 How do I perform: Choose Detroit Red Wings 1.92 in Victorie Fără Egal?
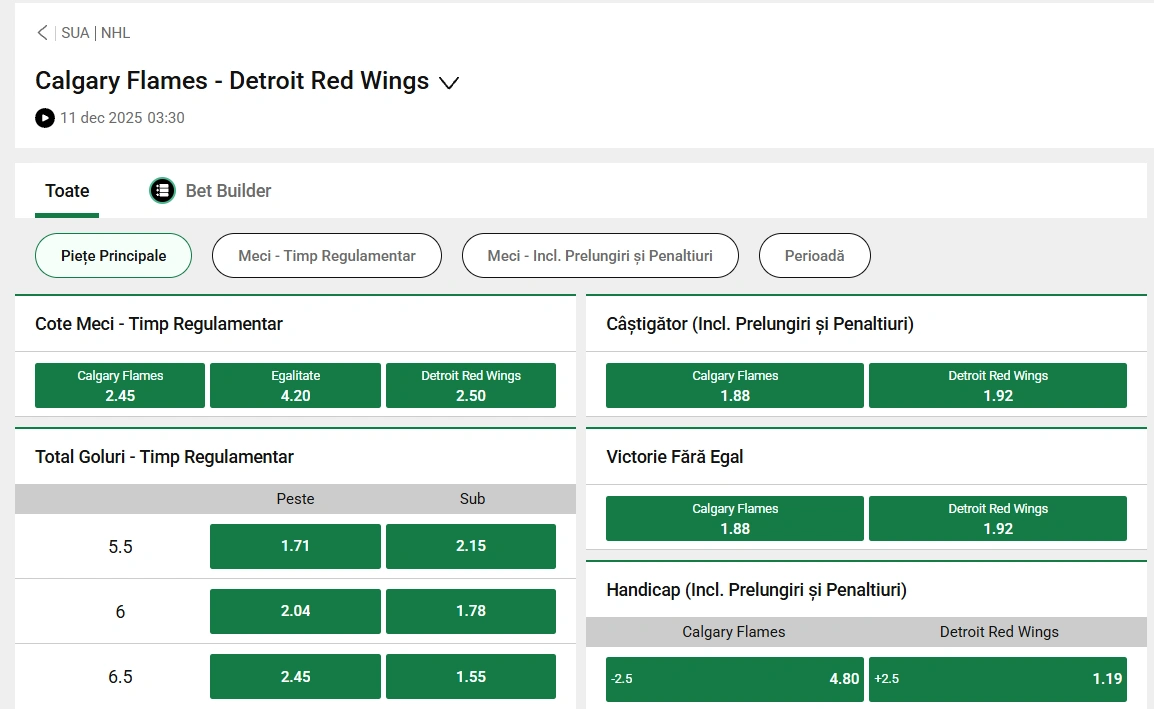tap(998, 518)
